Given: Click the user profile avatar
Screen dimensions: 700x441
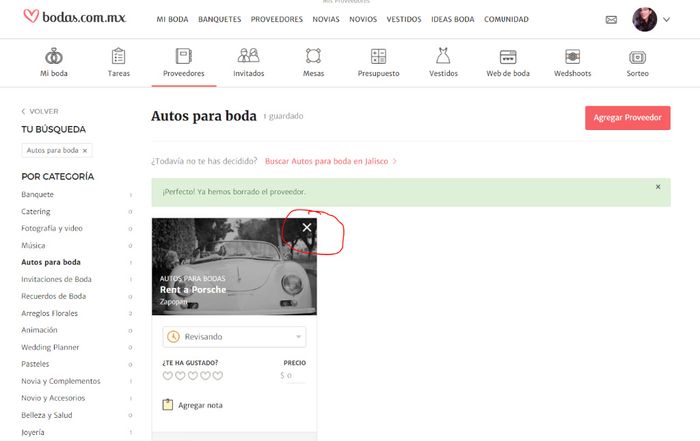Looking at the screenshot, I should coord(644,19).
